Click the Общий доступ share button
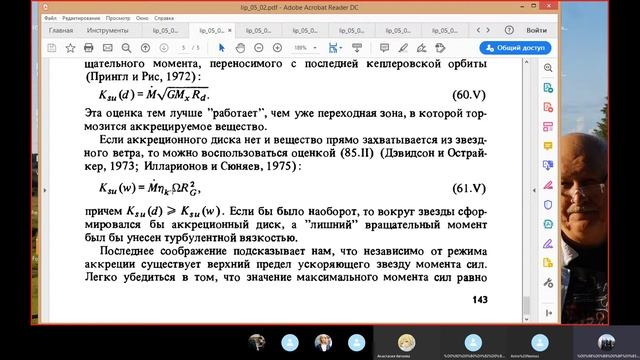Image resolution: width=640 pixels, height=360 pixels. coord(515,48)
